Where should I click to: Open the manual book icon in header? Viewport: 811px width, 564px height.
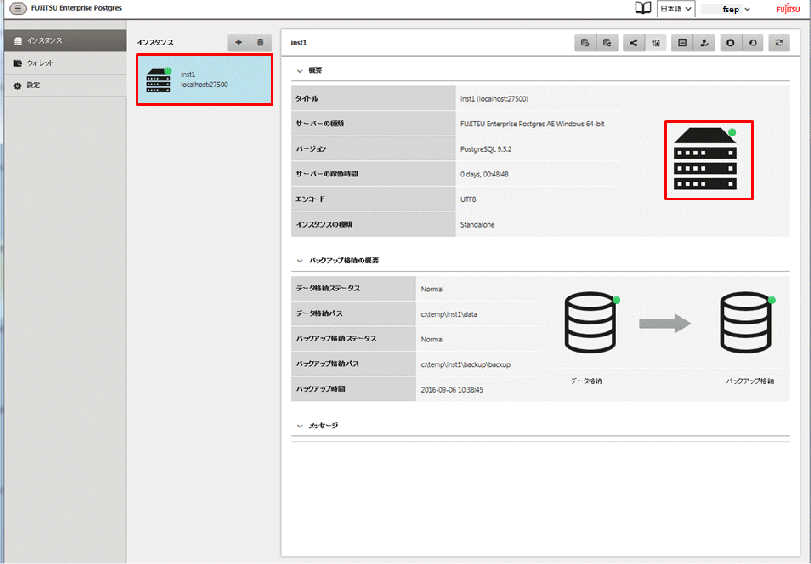643,8
